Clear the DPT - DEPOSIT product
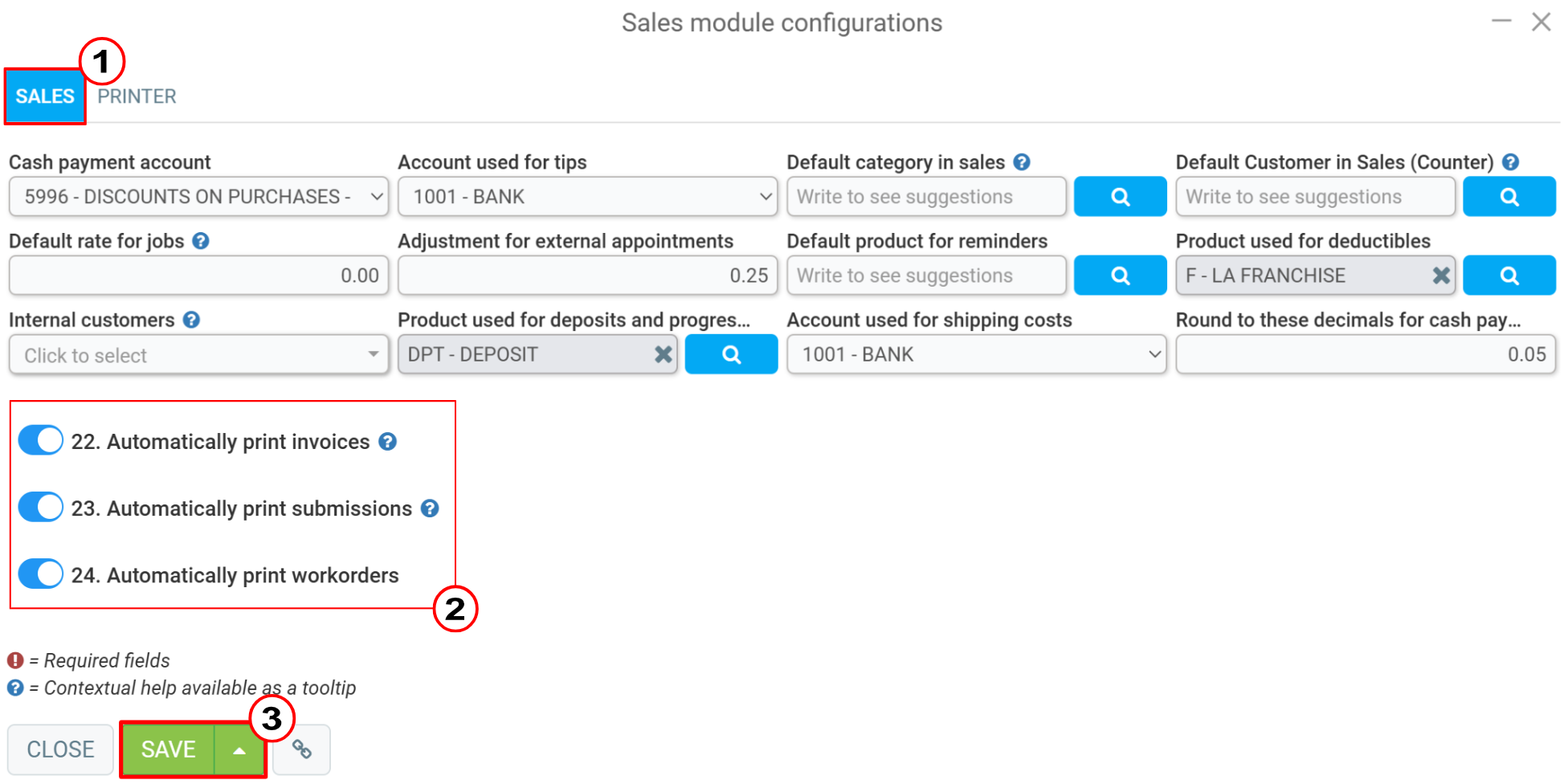1568x784 pixels. [x=663, y=354]
